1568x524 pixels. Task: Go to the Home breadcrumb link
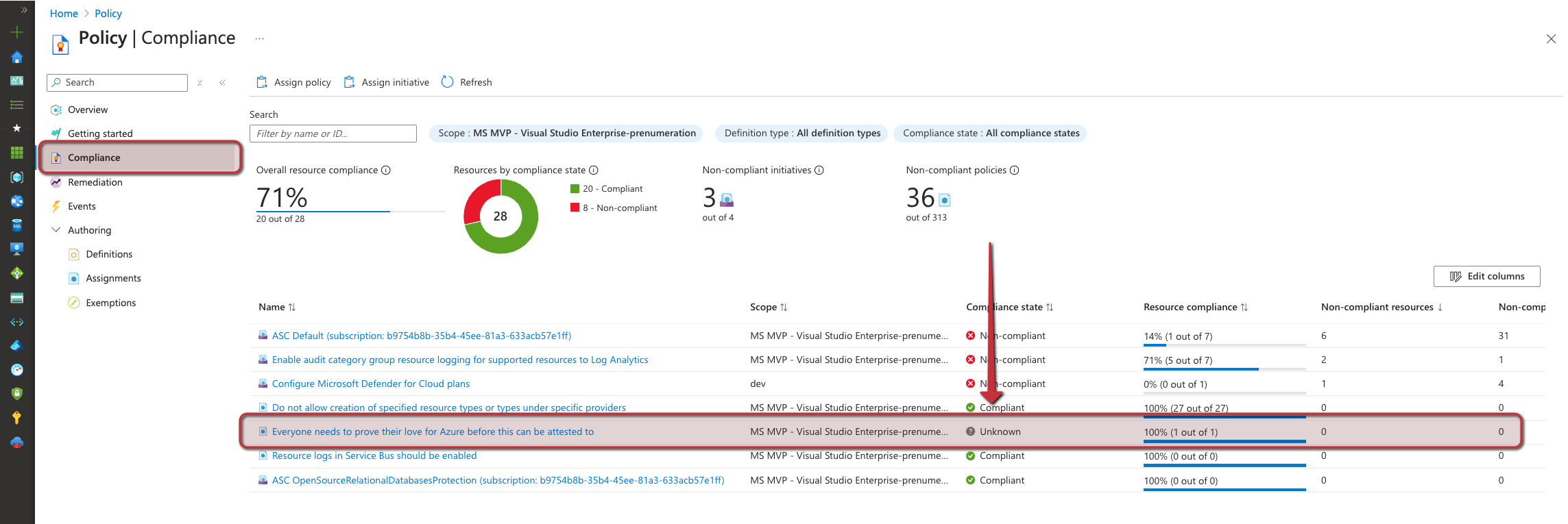(x=64, y=14)
